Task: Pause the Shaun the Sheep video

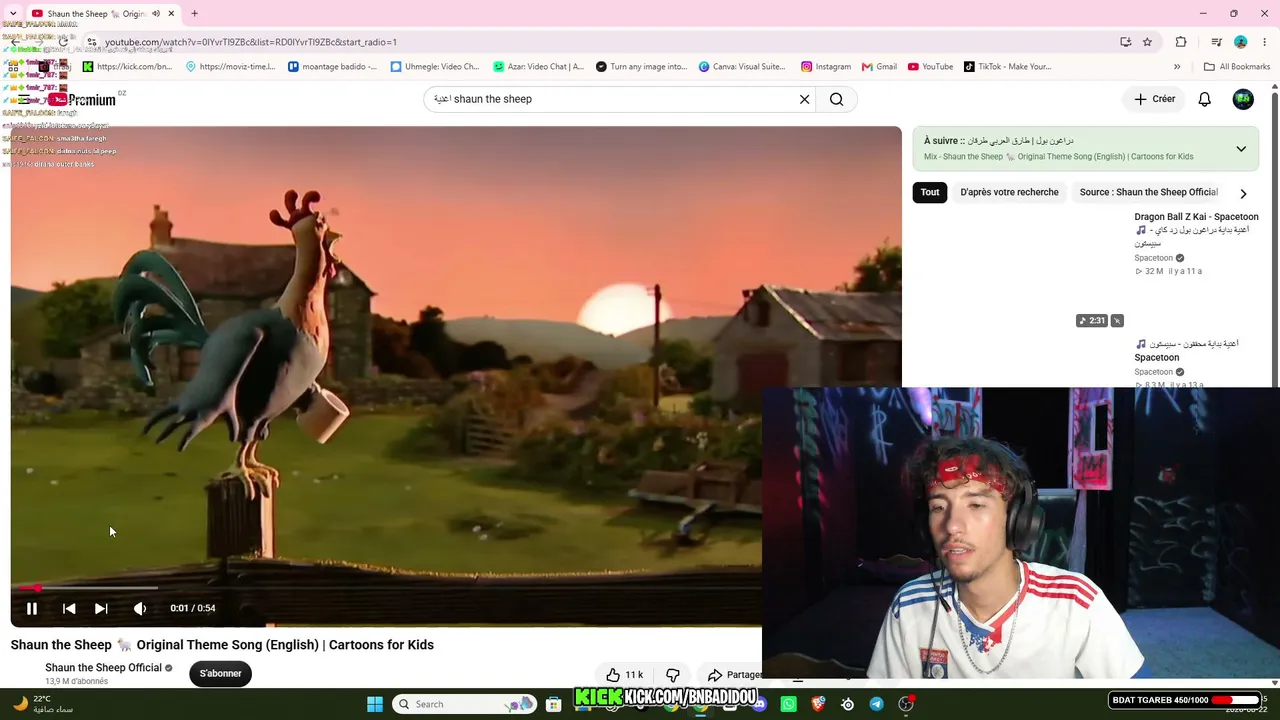Action: pos(32,608)
